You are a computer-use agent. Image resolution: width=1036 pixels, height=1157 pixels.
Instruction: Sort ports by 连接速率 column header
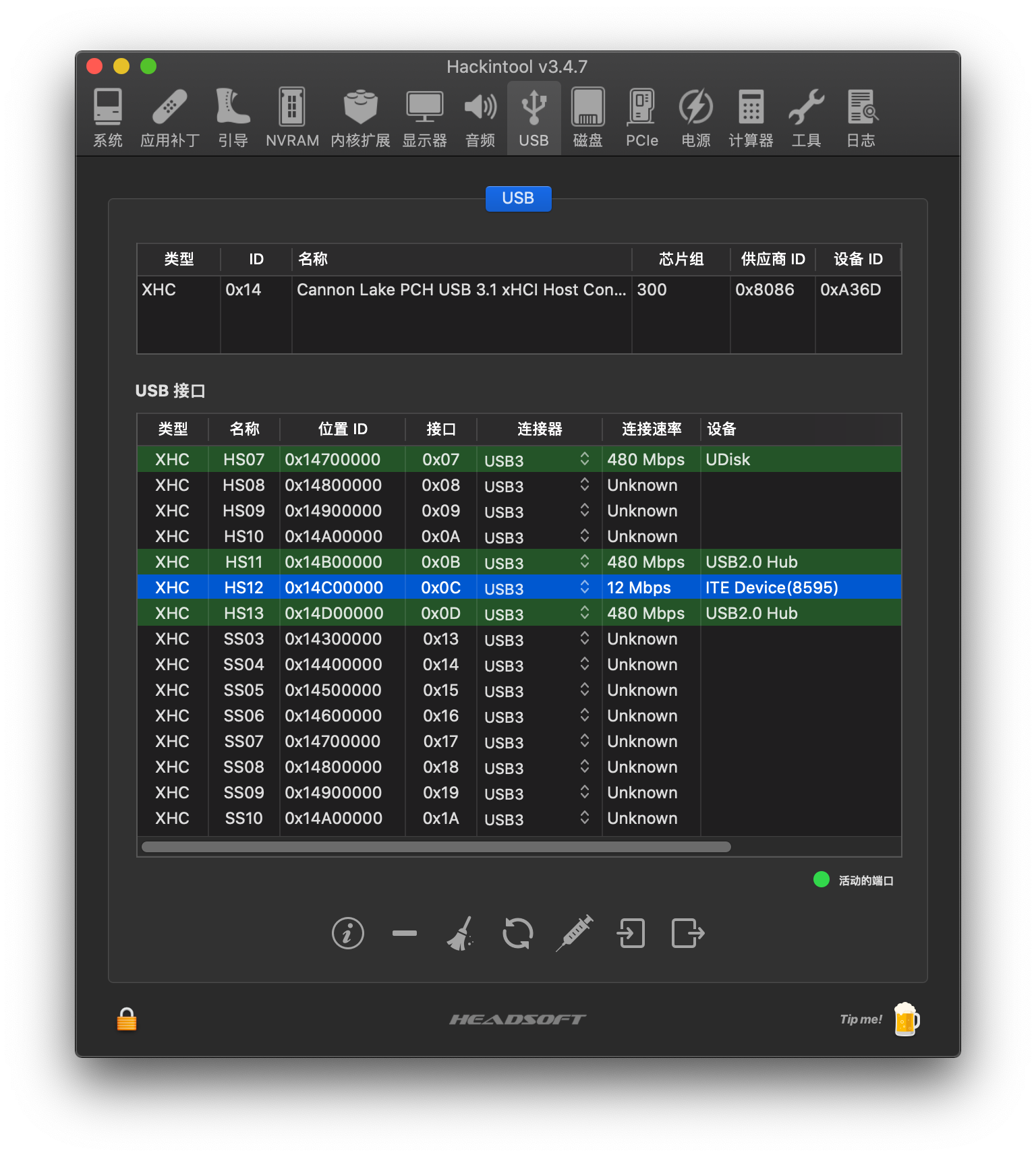(x=652, y=429)
